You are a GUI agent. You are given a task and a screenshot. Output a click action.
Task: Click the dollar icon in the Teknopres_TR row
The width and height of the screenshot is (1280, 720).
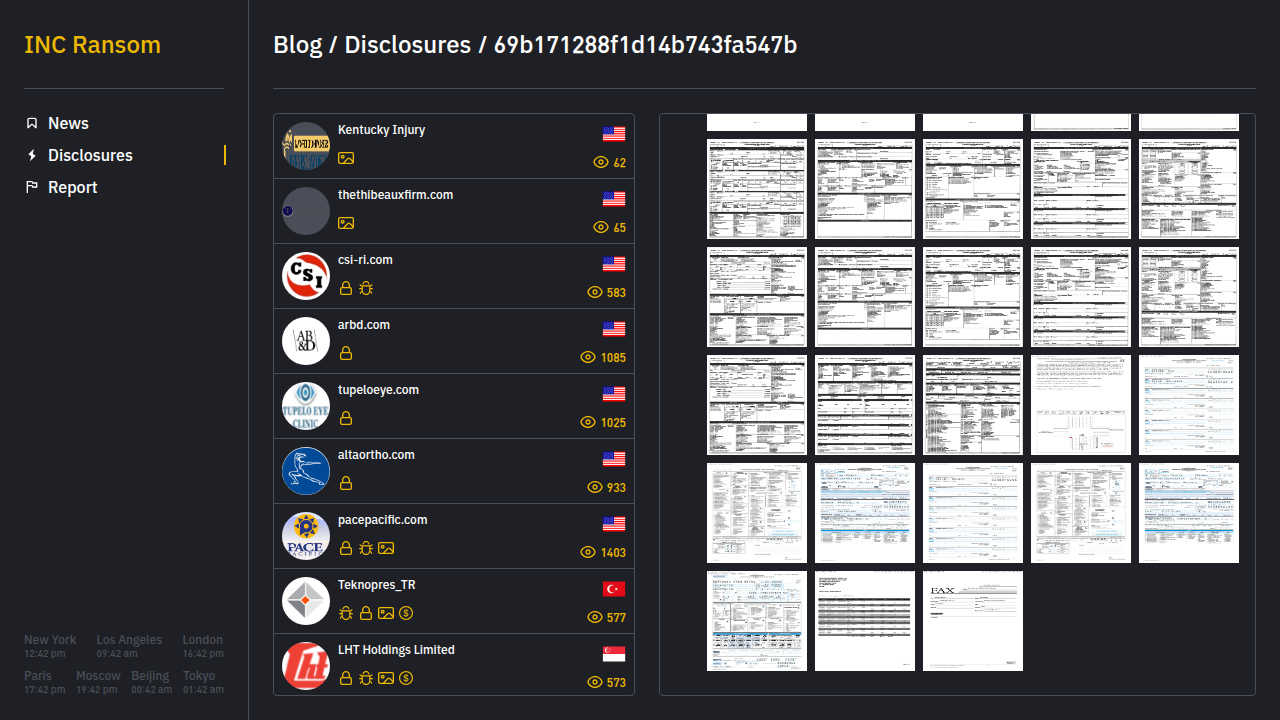pos(406,613)
